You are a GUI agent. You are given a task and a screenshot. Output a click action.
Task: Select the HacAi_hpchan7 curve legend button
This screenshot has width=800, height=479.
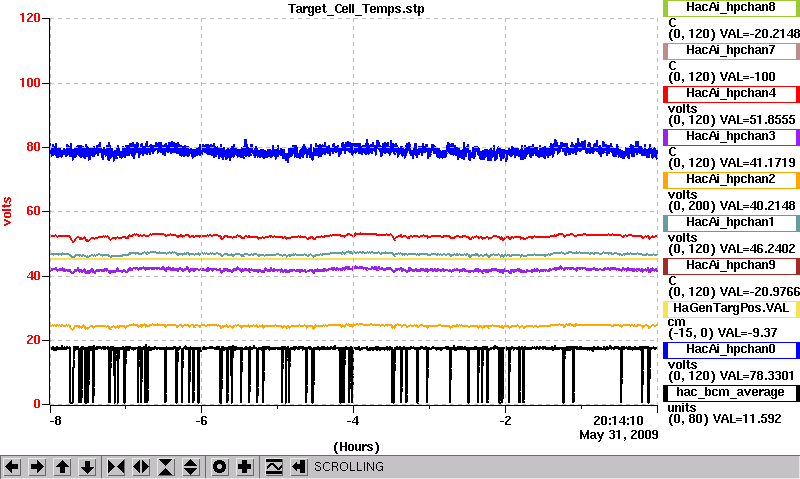pyautogui.click(x=731, y=51)
